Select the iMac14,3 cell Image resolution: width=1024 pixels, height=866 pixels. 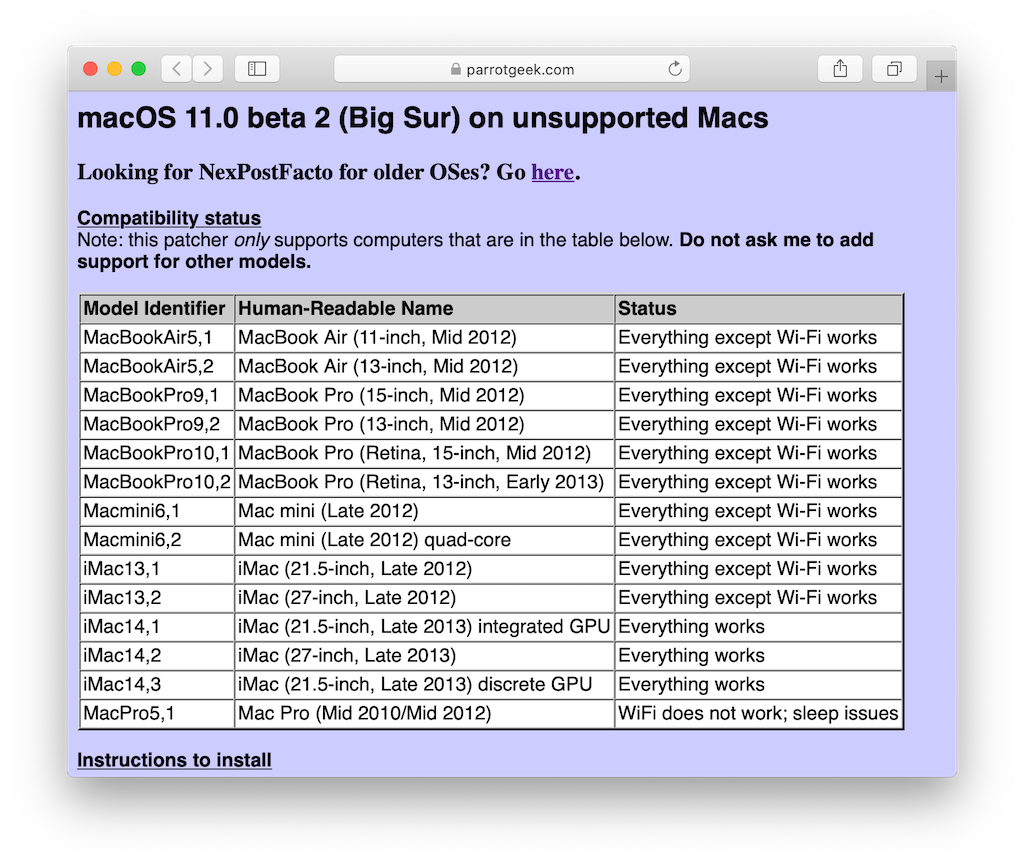[x=157, y=684]
